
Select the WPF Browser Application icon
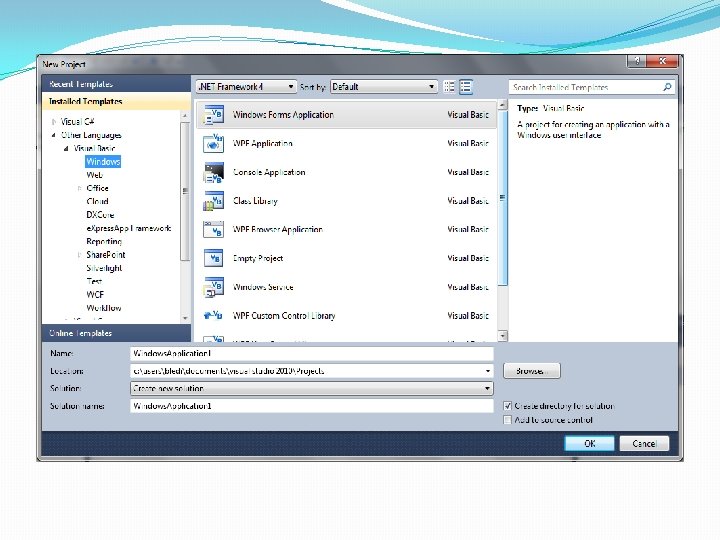pos(214,230)
